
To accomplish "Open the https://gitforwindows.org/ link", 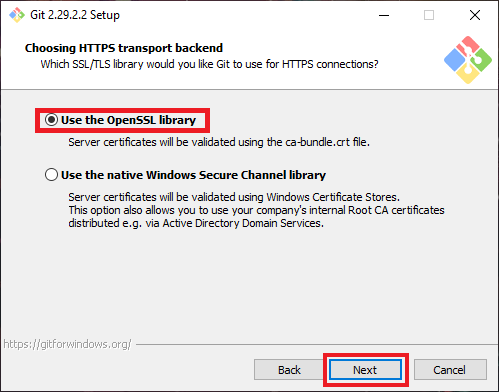I will pyautogui.click(x=67, y=344).
